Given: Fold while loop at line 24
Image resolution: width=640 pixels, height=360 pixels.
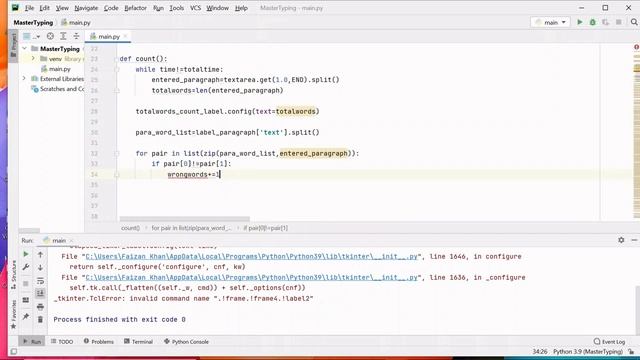Looking at the screenshot, I should 116,69.
